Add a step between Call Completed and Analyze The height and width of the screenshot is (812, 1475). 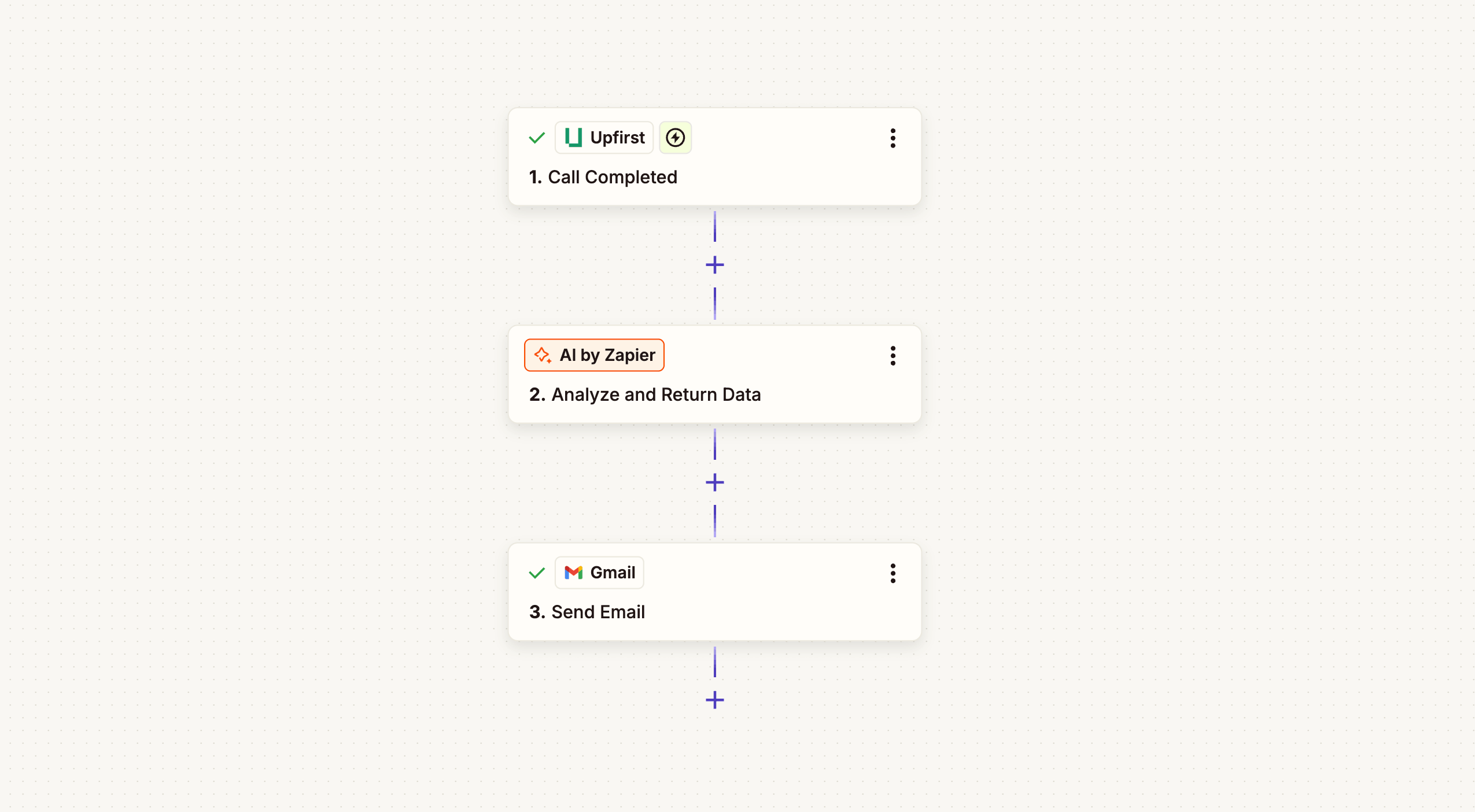tap(714, 265)
